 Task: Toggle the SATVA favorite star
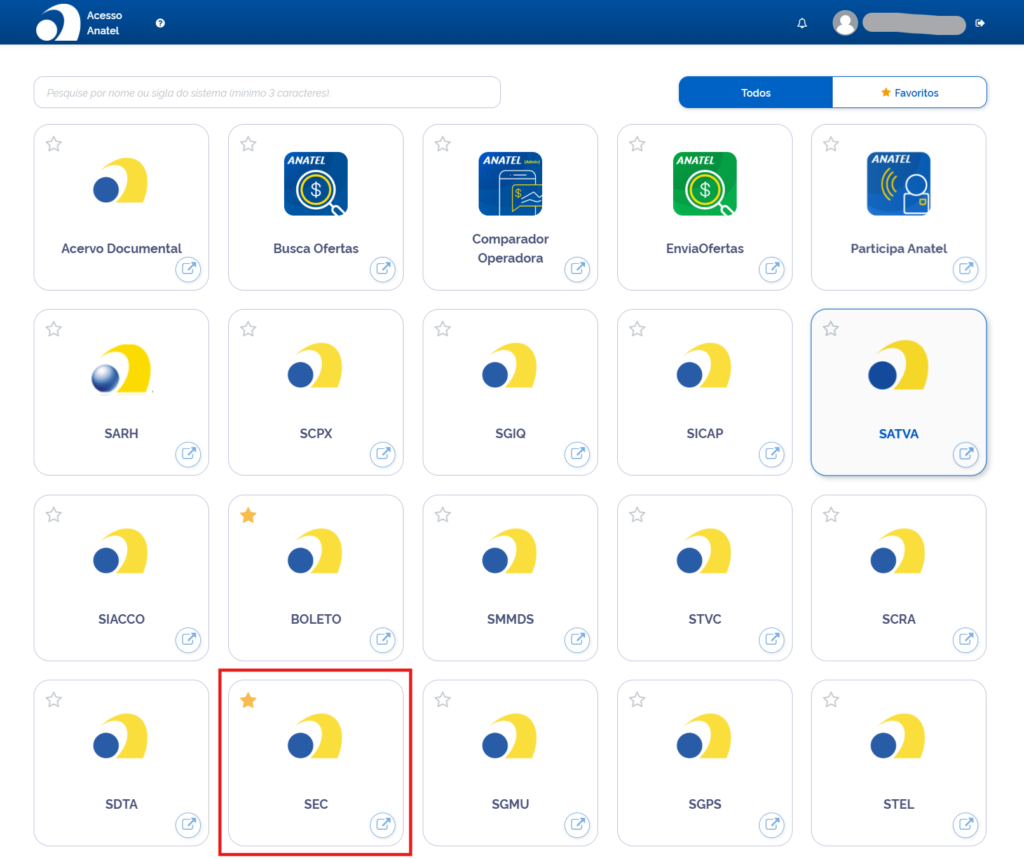[x=831, y=329]
